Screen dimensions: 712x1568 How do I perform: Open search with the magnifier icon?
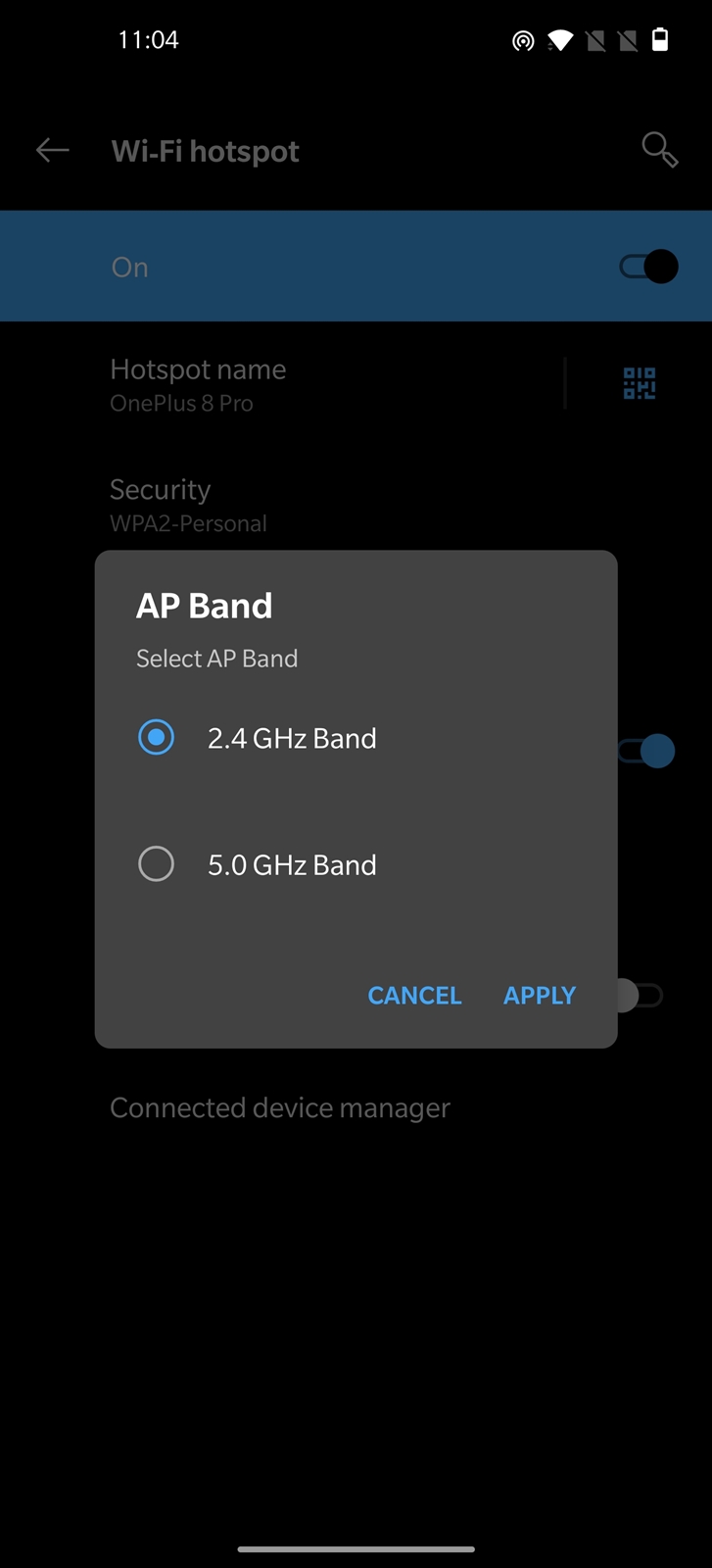pos(659,150)
